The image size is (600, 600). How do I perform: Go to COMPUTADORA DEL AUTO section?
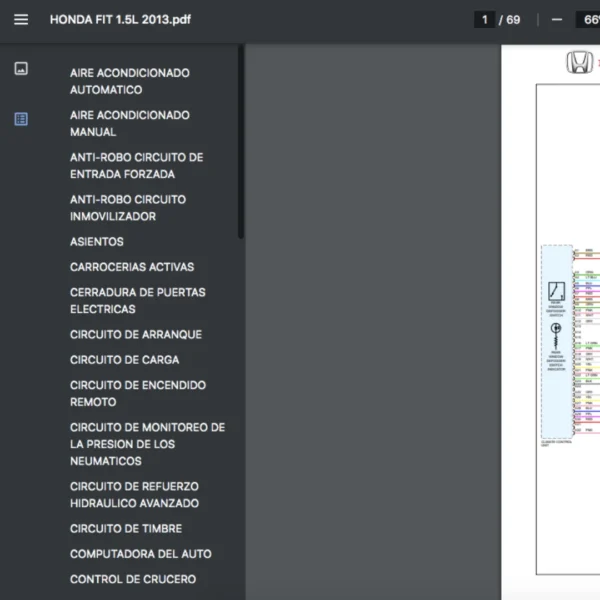coord(140,554)
